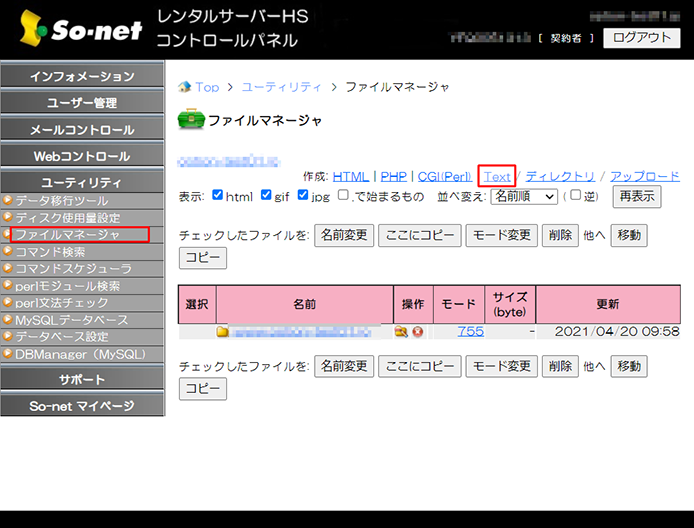This screenshot has width=694, height=528.
Task: Click the 755 mode link
Action: [x=471, y=331]
